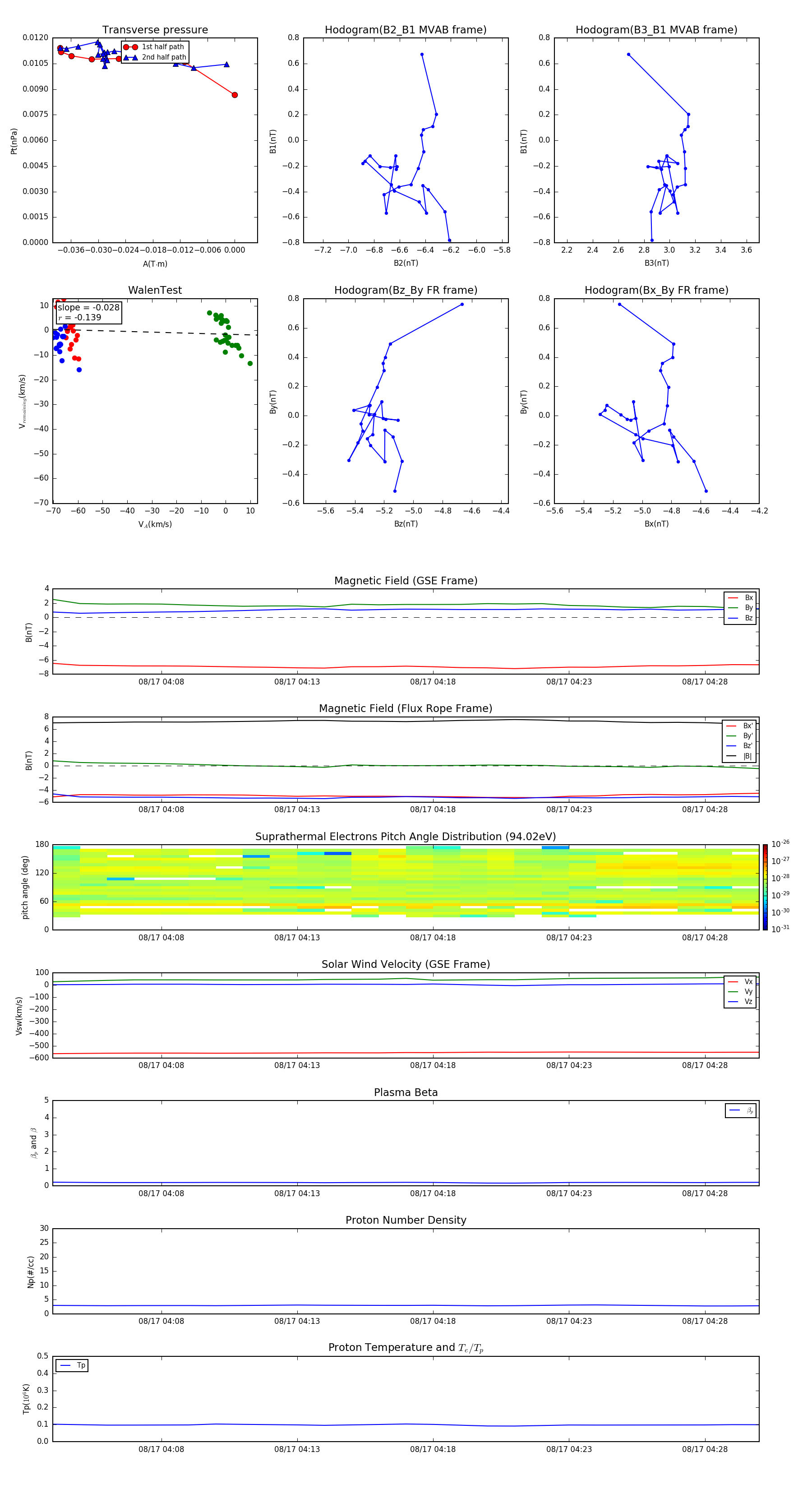
Task: Click the Suprathermal Electrons Pitch Angle Distribution title
Action: click(406, 837)
